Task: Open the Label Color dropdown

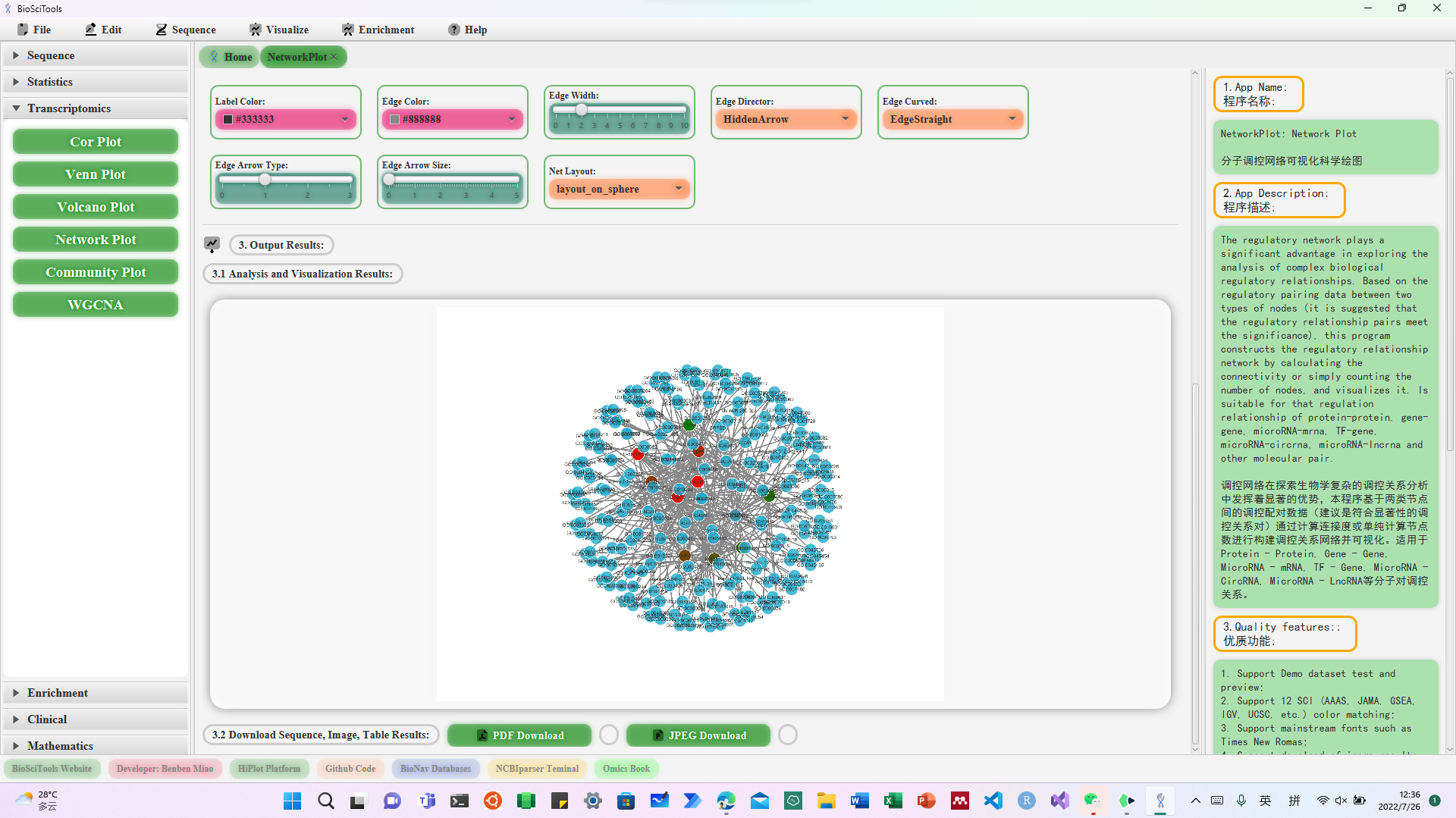Action: tap(286, 119)
